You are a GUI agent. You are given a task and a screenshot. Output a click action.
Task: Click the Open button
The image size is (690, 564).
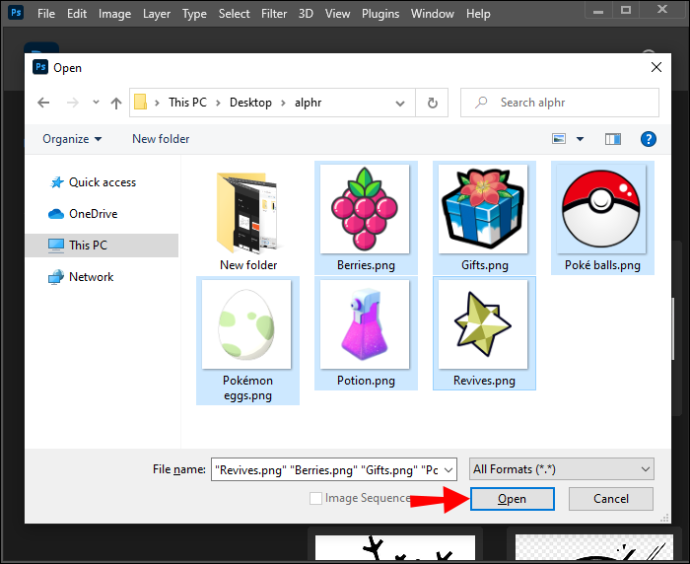pyautogui.click(x=512, y=499)
